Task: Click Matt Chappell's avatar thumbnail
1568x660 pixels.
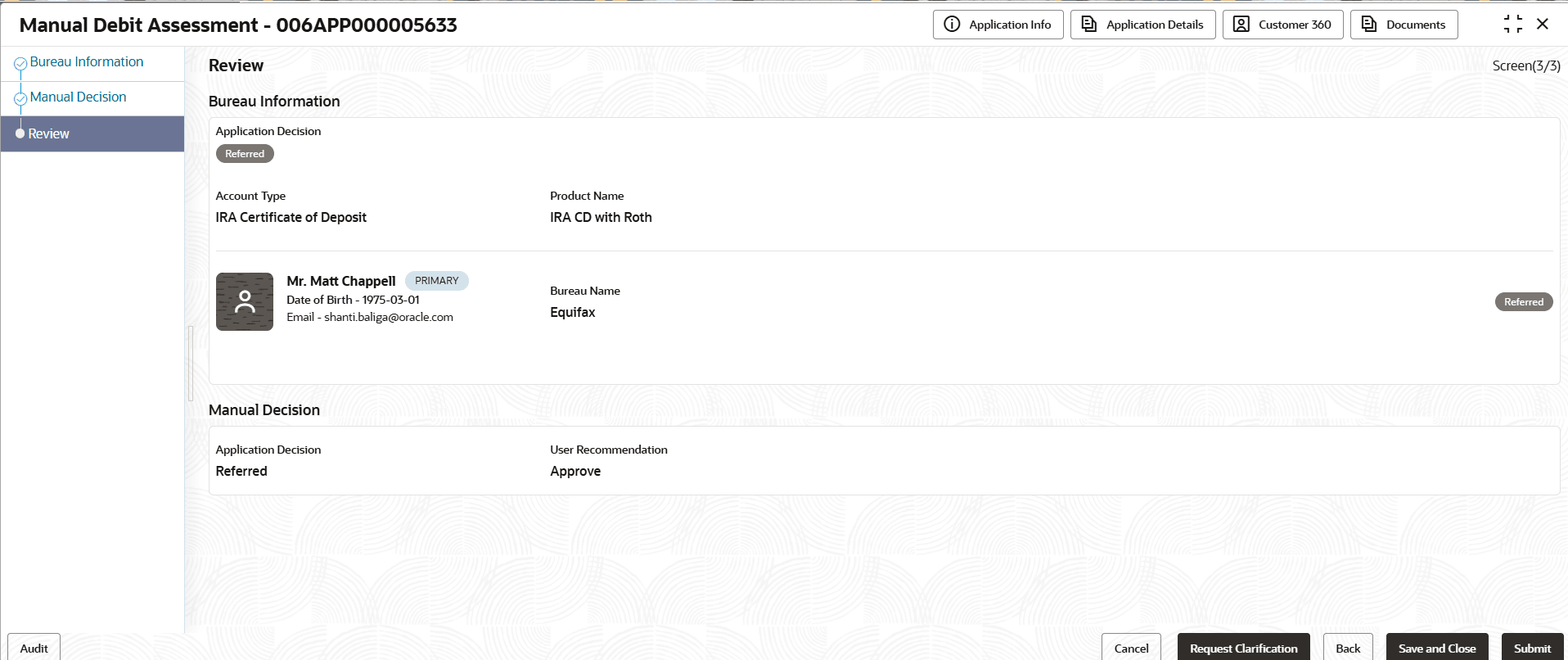Action: 245,301
